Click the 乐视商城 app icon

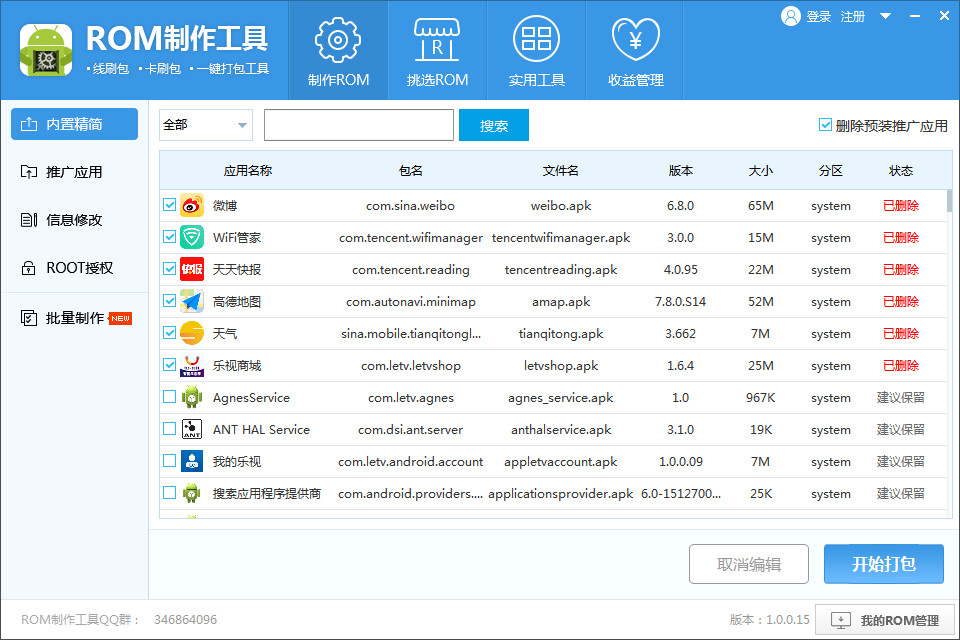192,366
